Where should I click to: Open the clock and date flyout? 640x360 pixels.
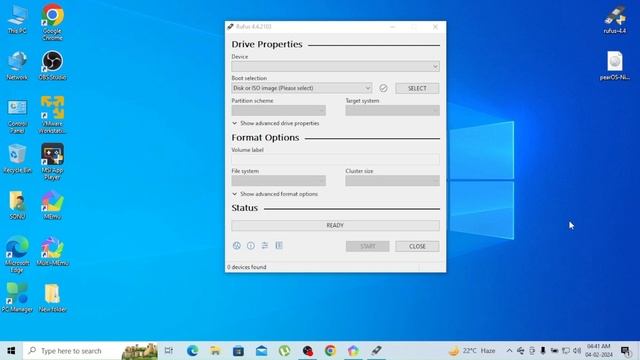599,351
